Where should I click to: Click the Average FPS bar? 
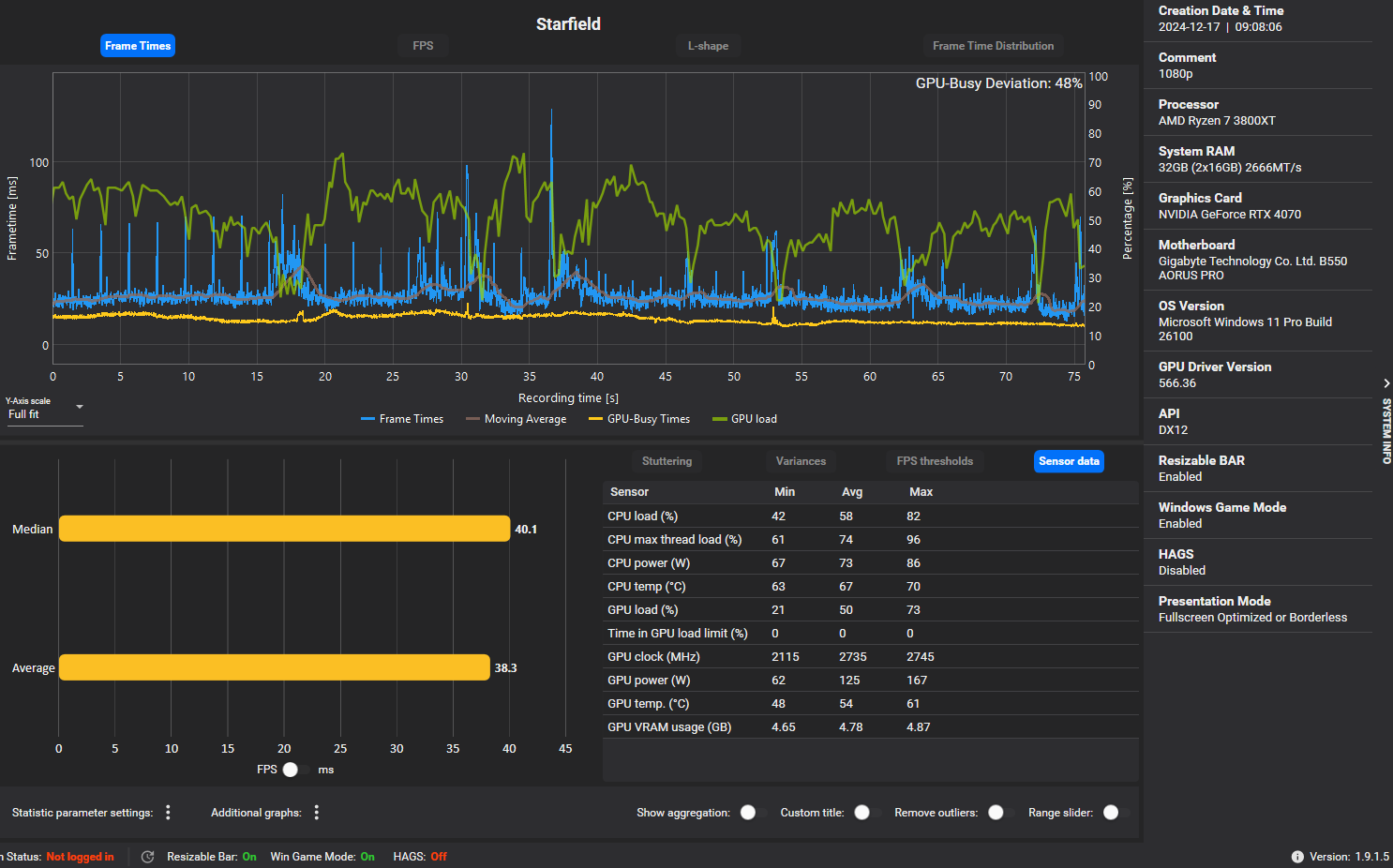(275, 667)
